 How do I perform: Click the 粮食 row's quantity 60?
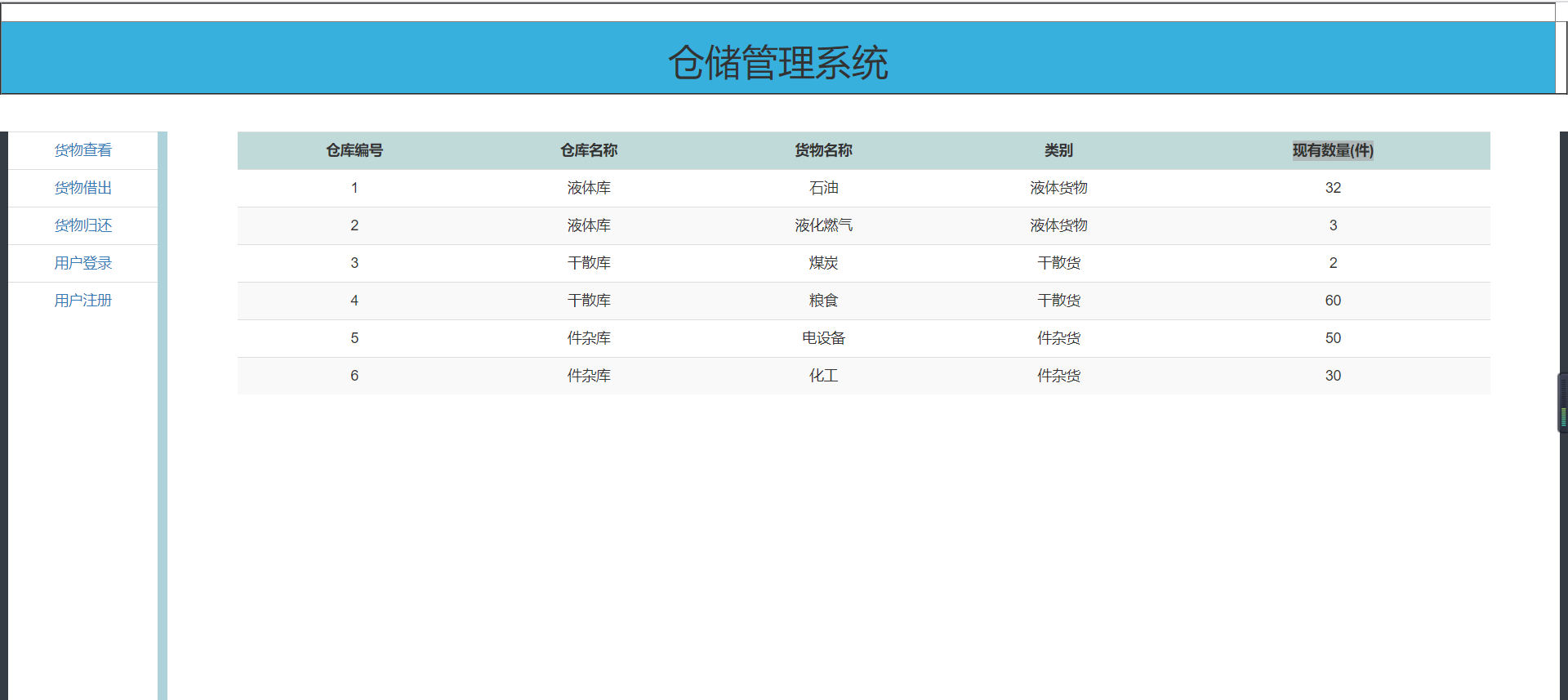(1332, 301)
